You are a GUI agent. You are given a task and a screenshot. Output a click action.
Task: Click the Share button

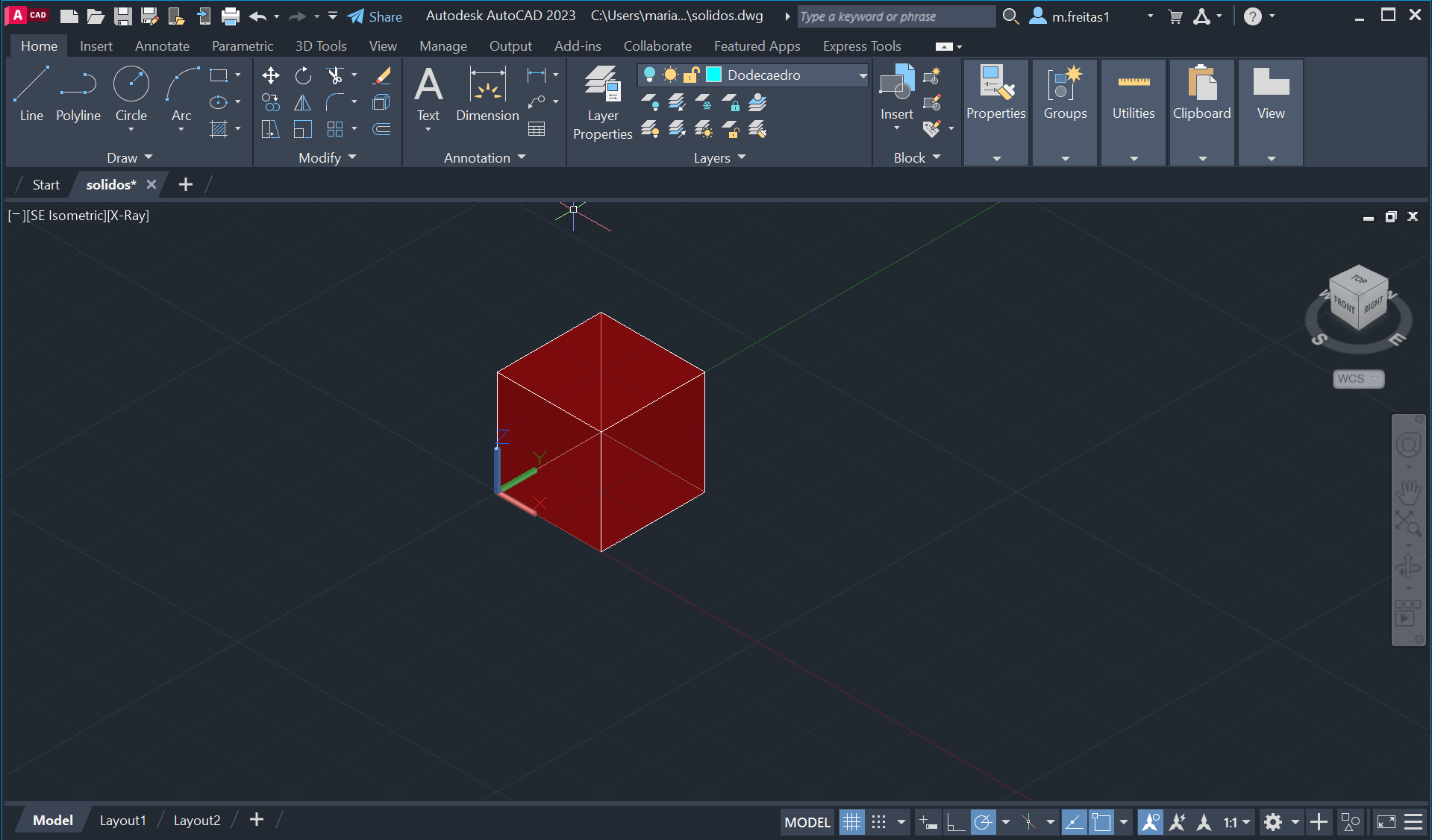[x=375, y=16]
